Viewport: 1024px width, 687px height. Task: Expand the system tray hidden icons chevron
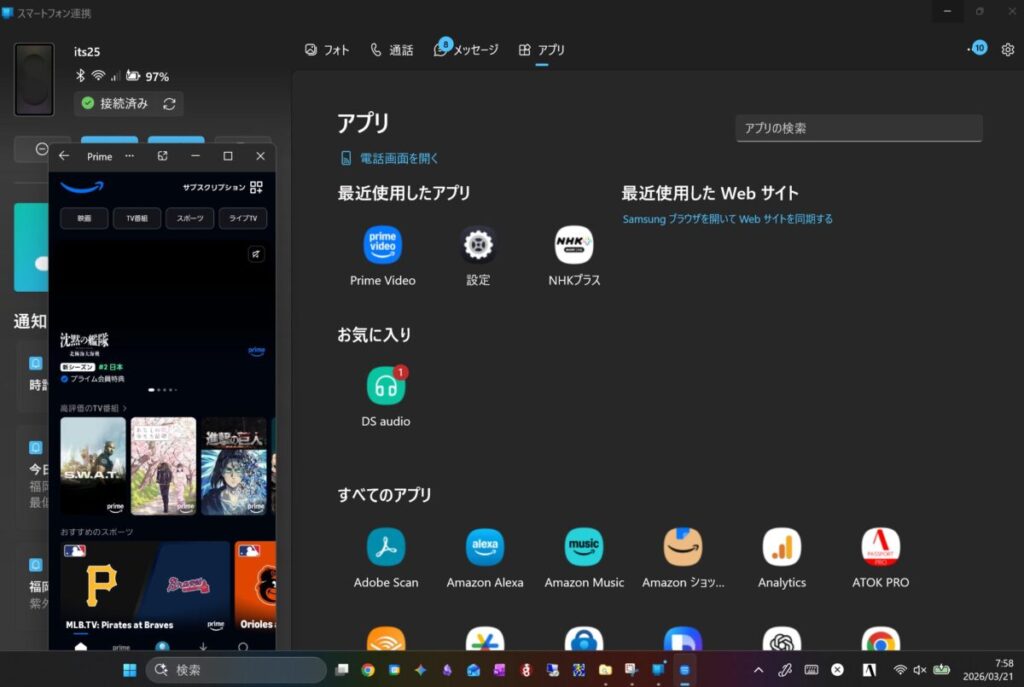(x=758, y=670)
